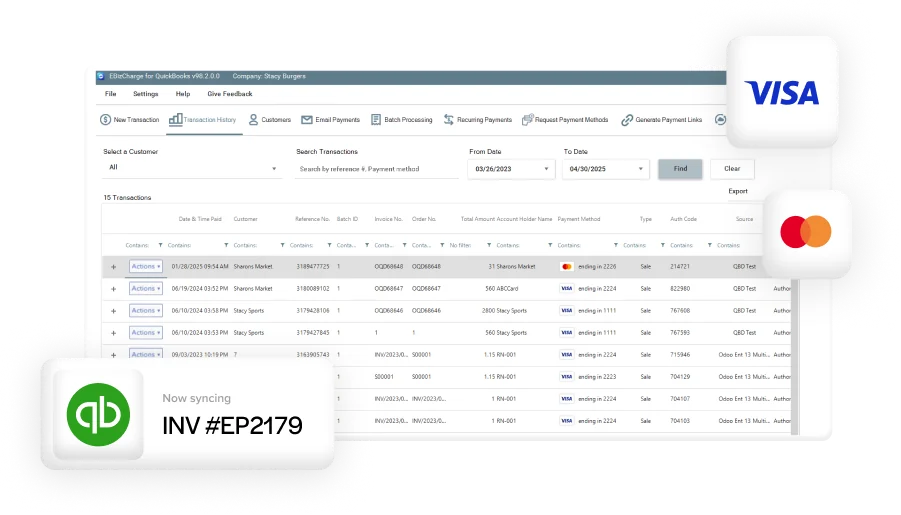Viewport: 901px width, 515px height.
Task: Select the '2800 Stacy Sports' amount cell
Action: [504, 310]
